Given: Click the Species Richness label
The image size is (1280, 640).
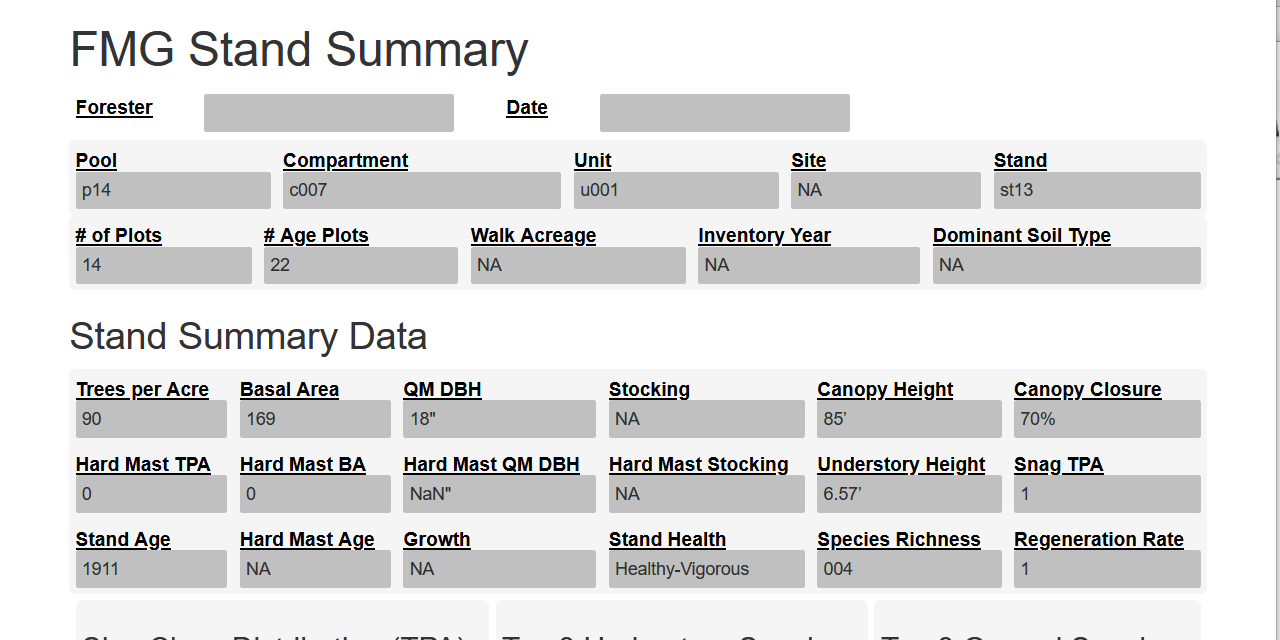Looking at the screenshot, I should [899, 540].
